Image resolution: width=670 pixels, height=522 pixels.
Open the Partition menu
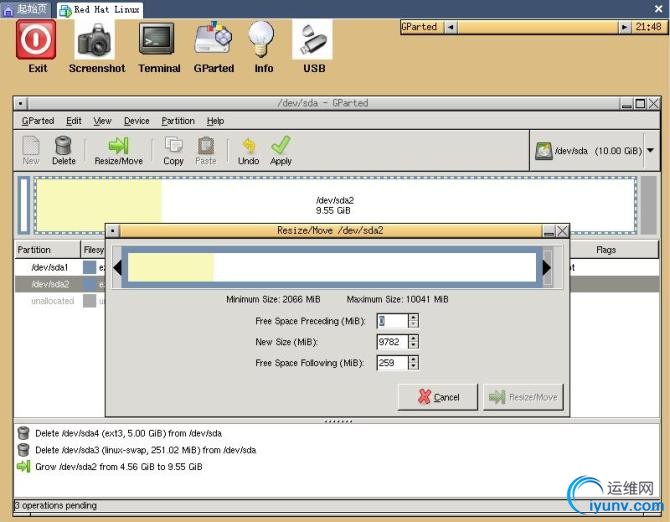(178, 121)
